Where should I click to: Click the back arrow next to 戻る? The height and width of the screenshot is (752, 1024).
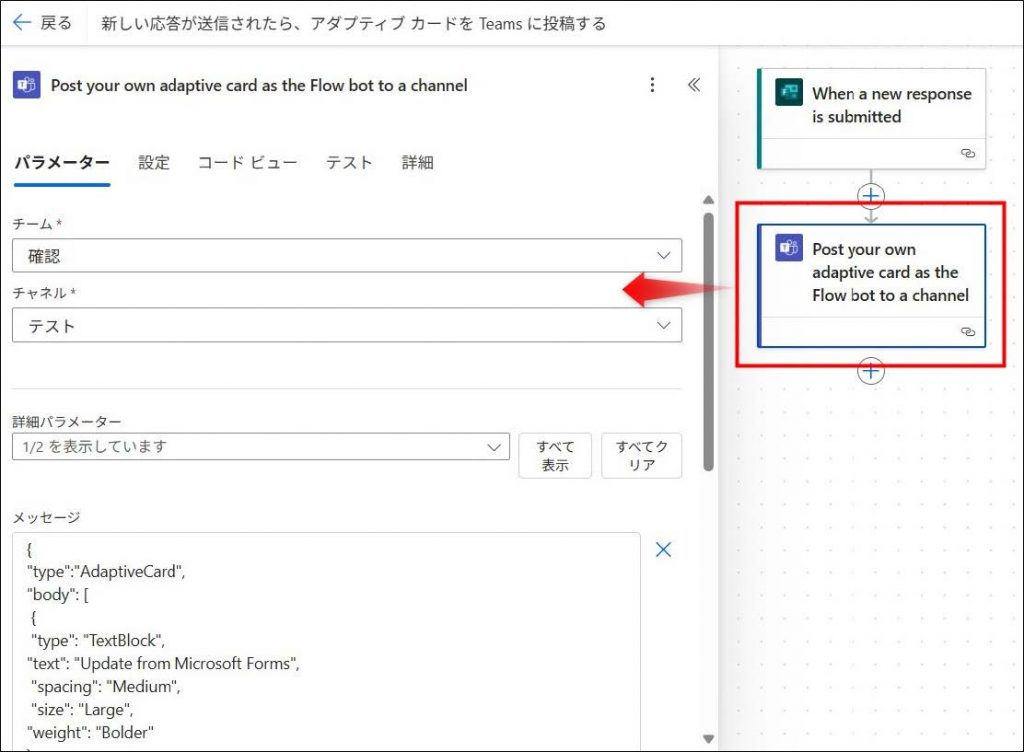pyautogui.click(x=22, y=23)
